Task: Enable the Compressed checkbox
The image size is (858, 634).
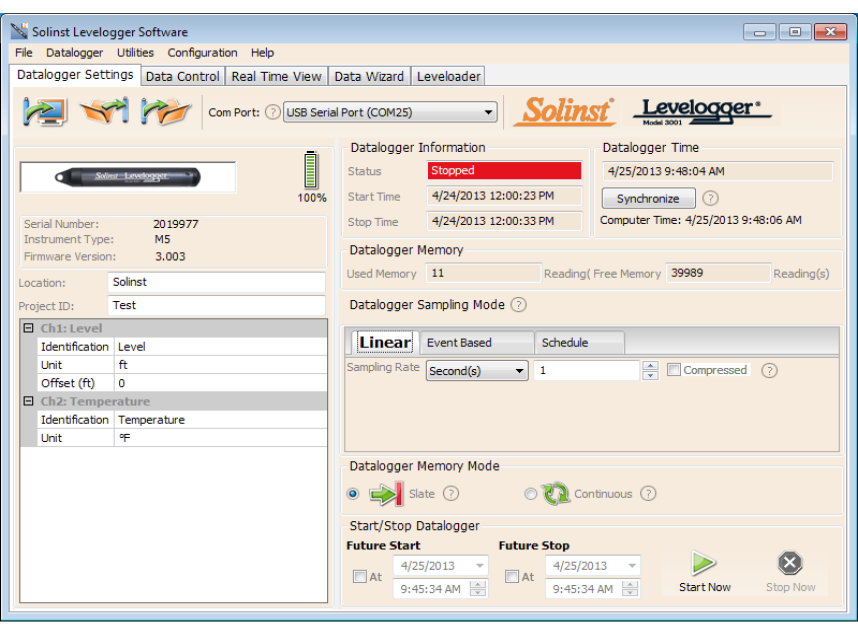Action: pos(674,370)
